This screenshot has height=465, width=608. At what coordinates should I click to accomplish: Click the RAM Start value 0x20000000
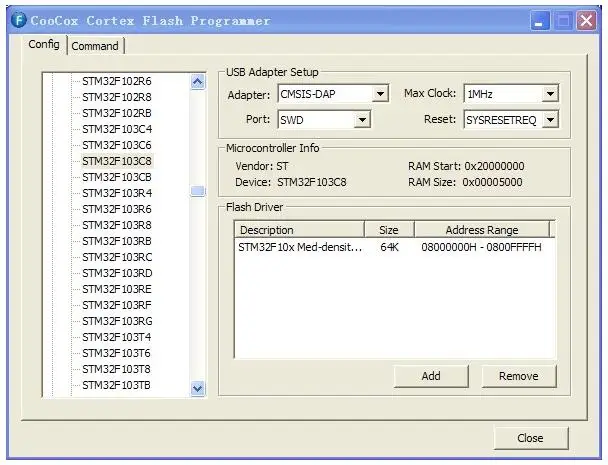[x=494, y=166]
